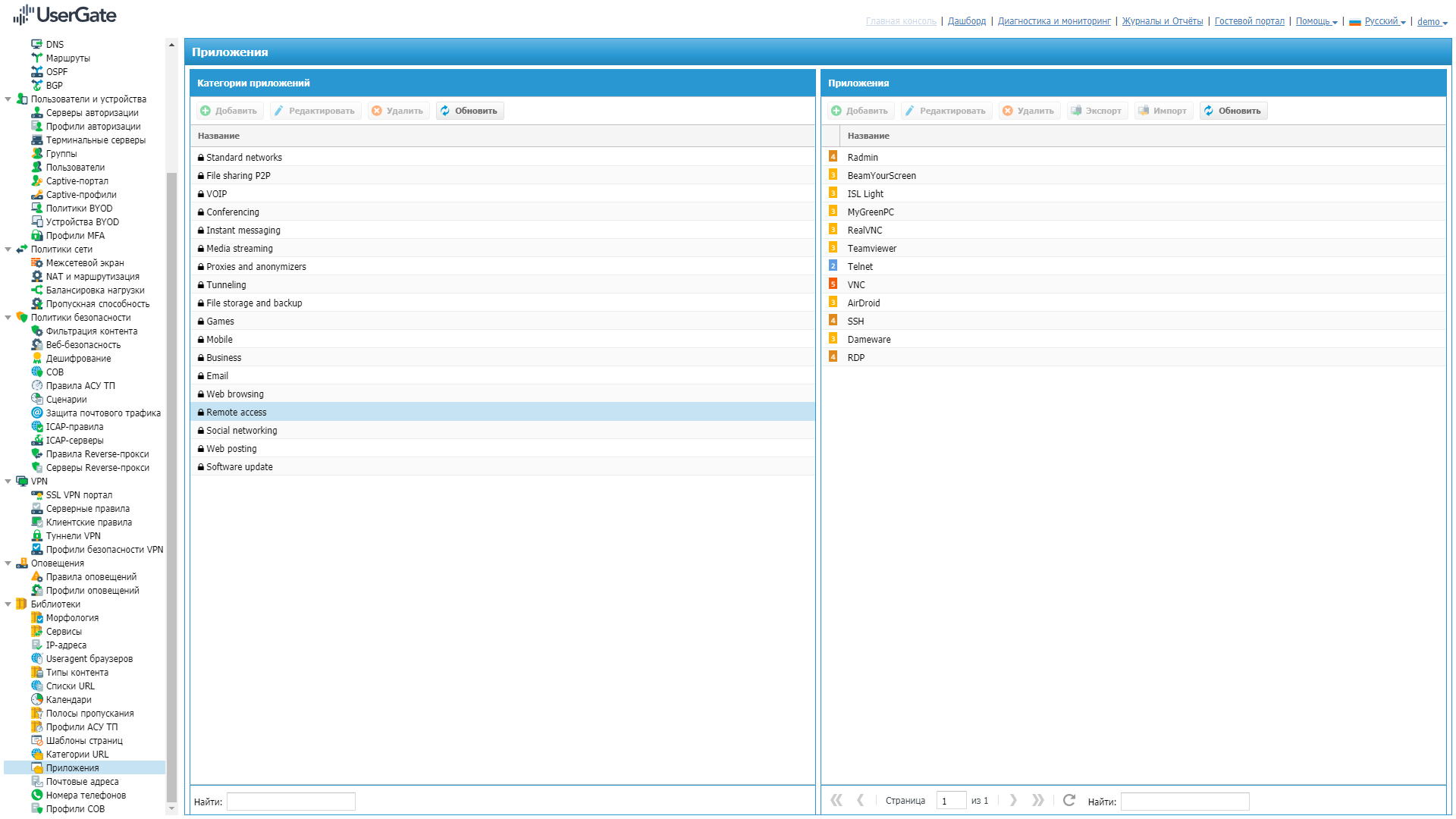Click the lock icon beside Tunneling category
This screenshot has height=819, width=1456.
[x=201, y=285]
